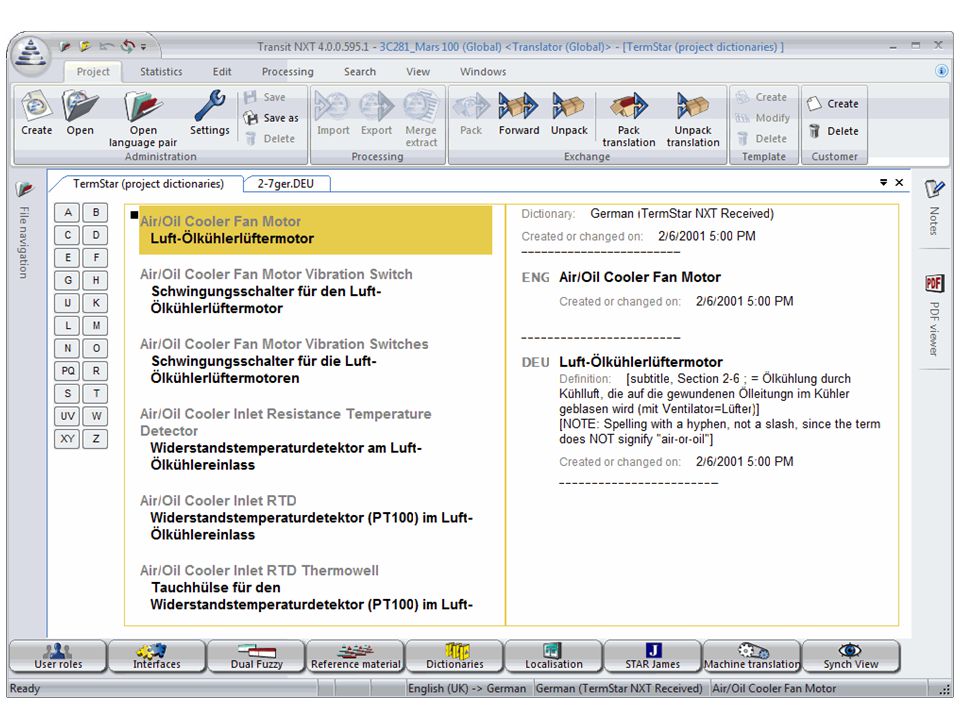This screenshot has height=720, width=960.
Task: Click the help info icon in ribbon
Action: 941,71
